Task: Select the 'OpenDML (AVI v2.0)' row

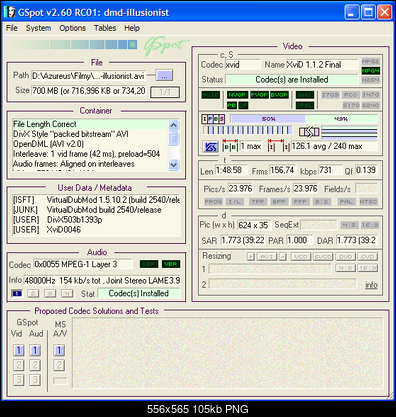Action: 90,144
